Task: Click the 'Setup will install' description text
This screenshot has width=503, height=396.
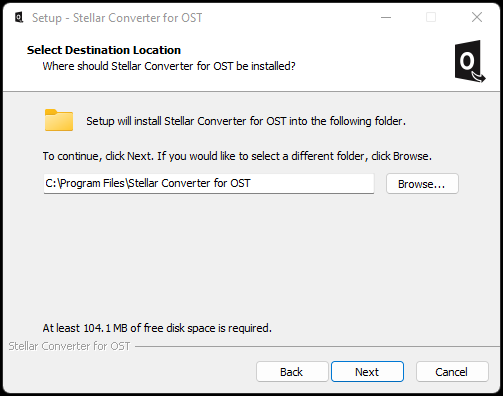Action: click(x=246, y=121)
